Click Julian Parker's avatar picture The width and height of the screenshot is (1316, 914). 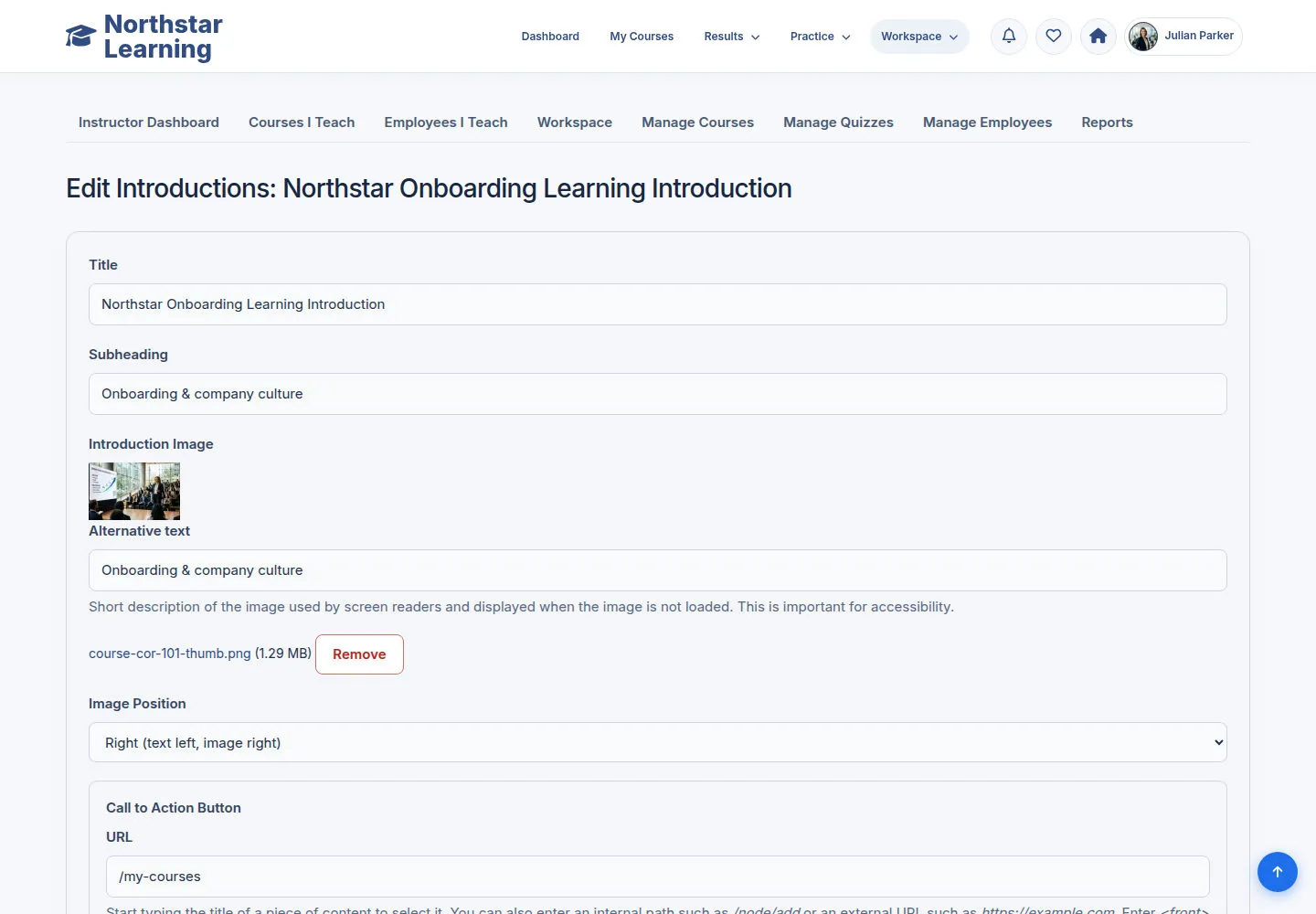[1143, 37]
